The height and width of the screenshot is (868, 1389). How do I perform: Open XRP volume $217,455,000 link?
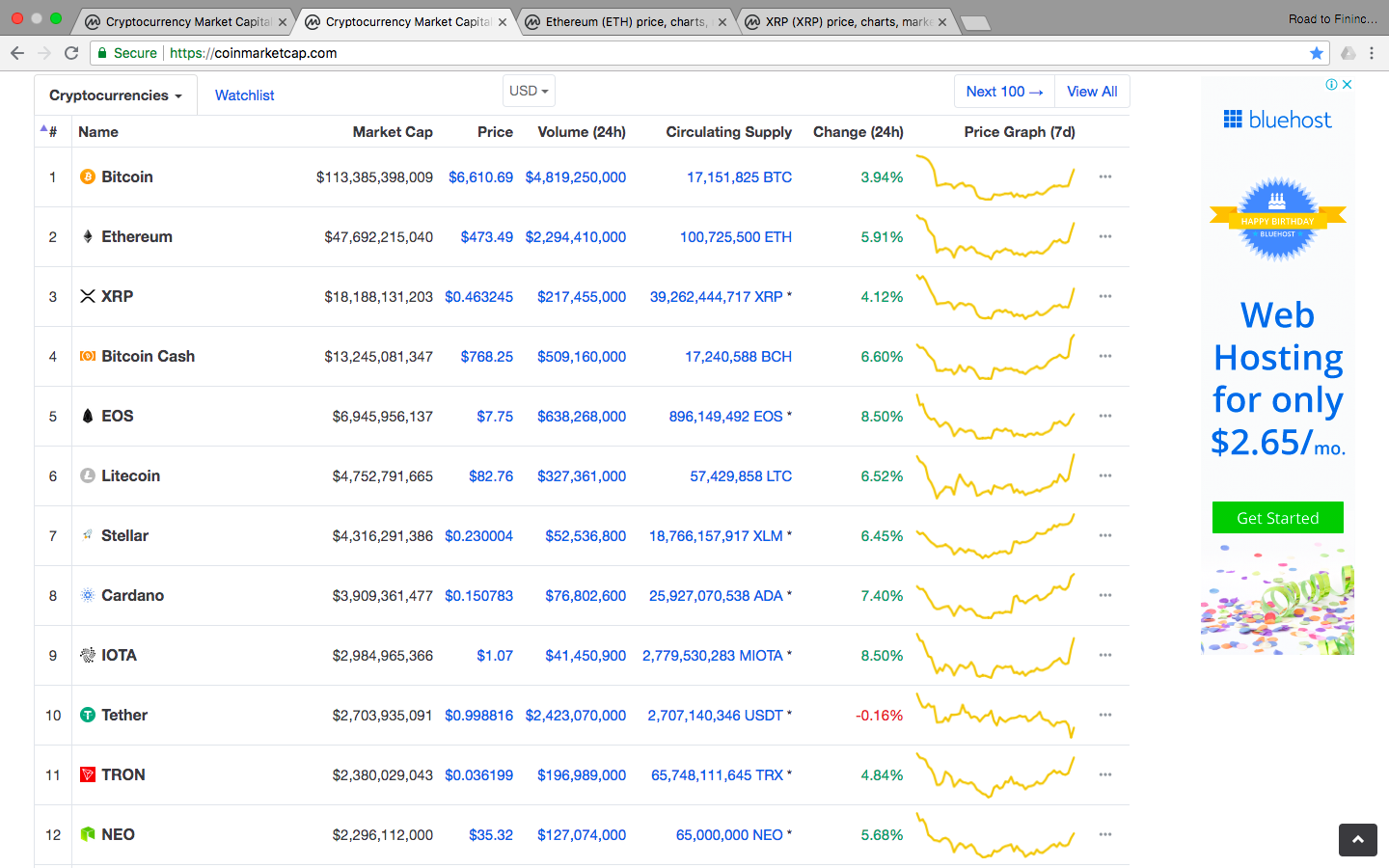click(x=582, y=296)
